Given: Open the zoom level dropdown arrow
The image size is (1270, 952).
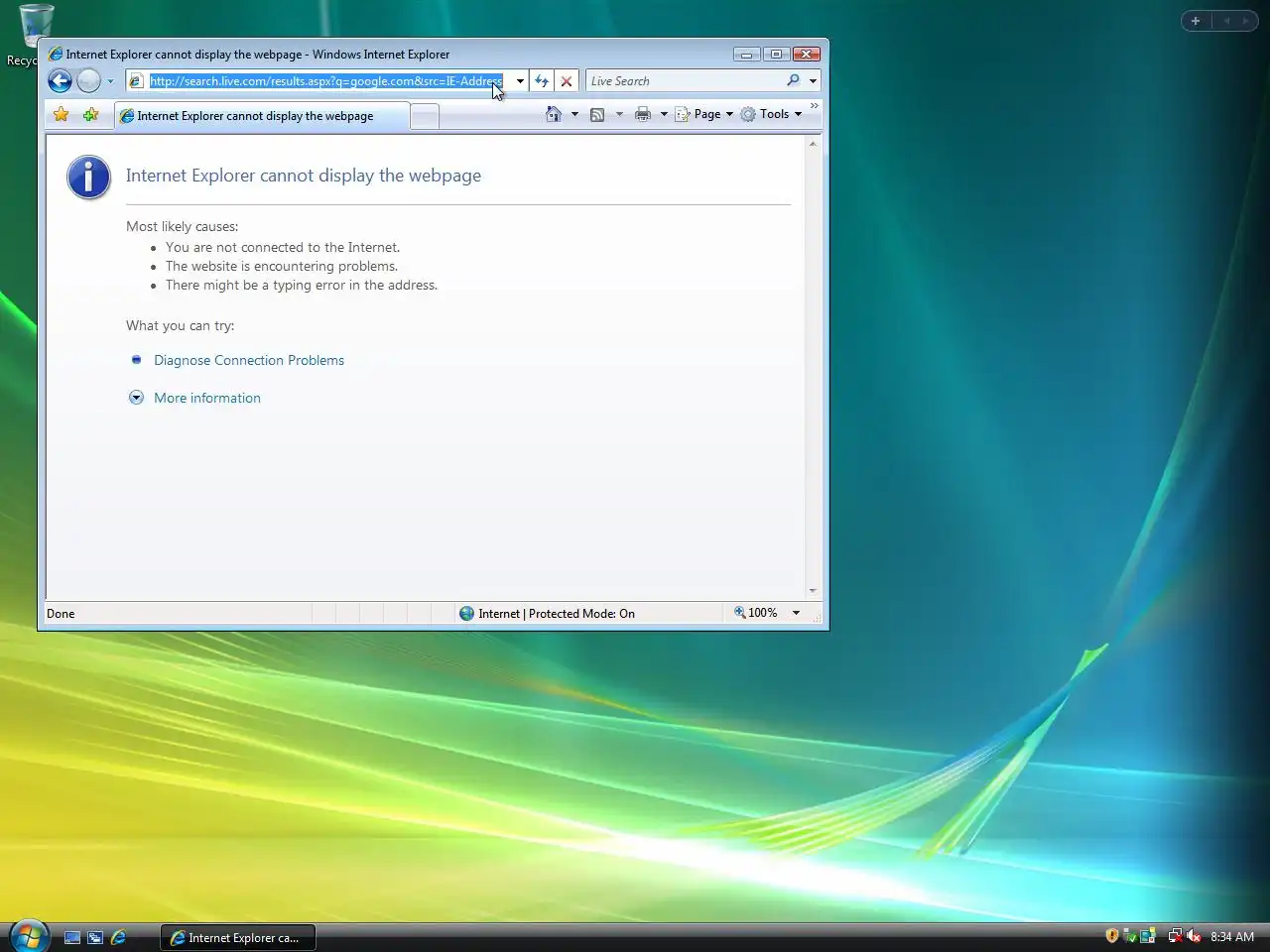Looking at the screenshot, I should tap(796, 613).
